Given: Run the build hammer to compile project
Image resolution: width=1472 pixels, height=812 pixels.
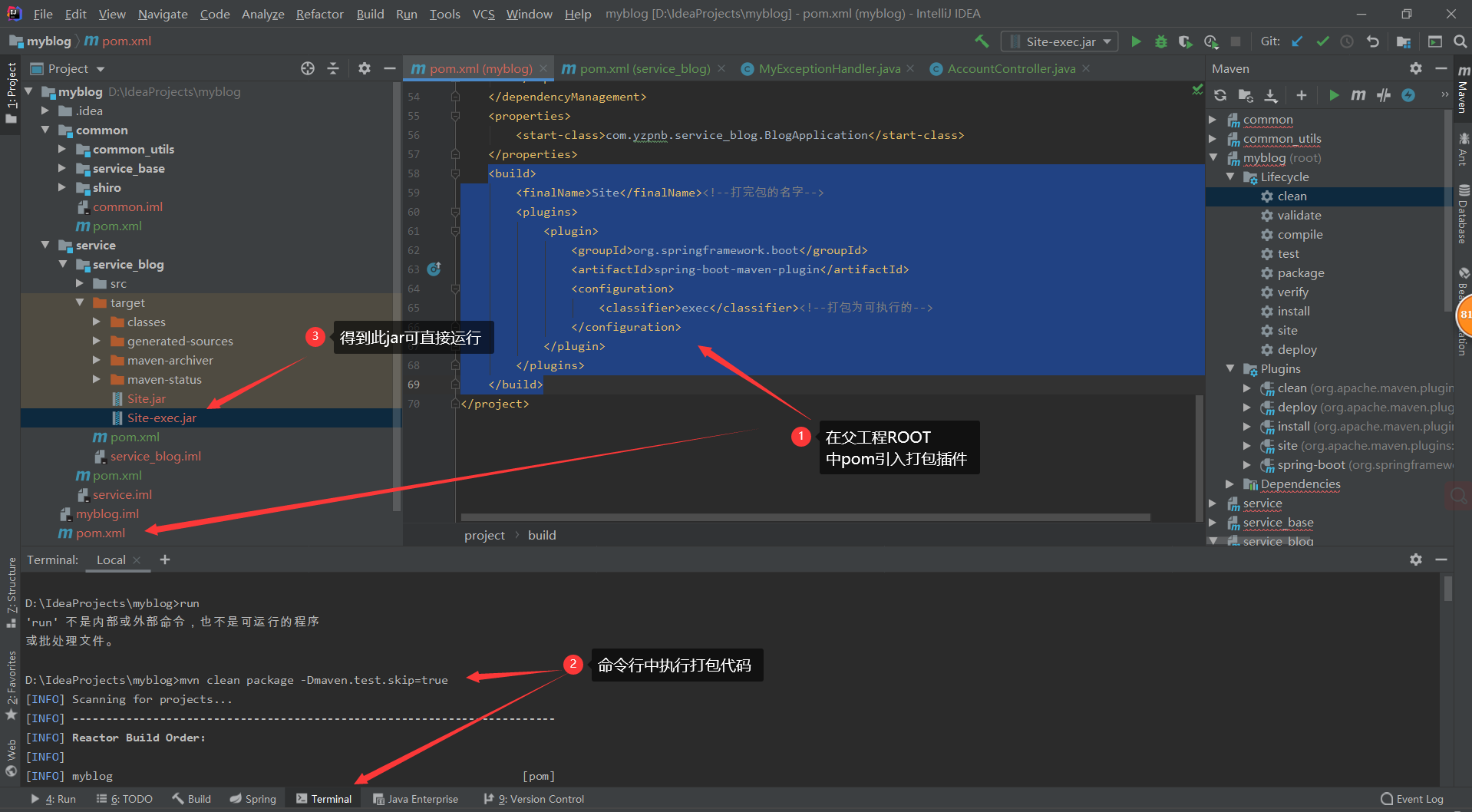Looking at the screenshot, I should 981,41.
